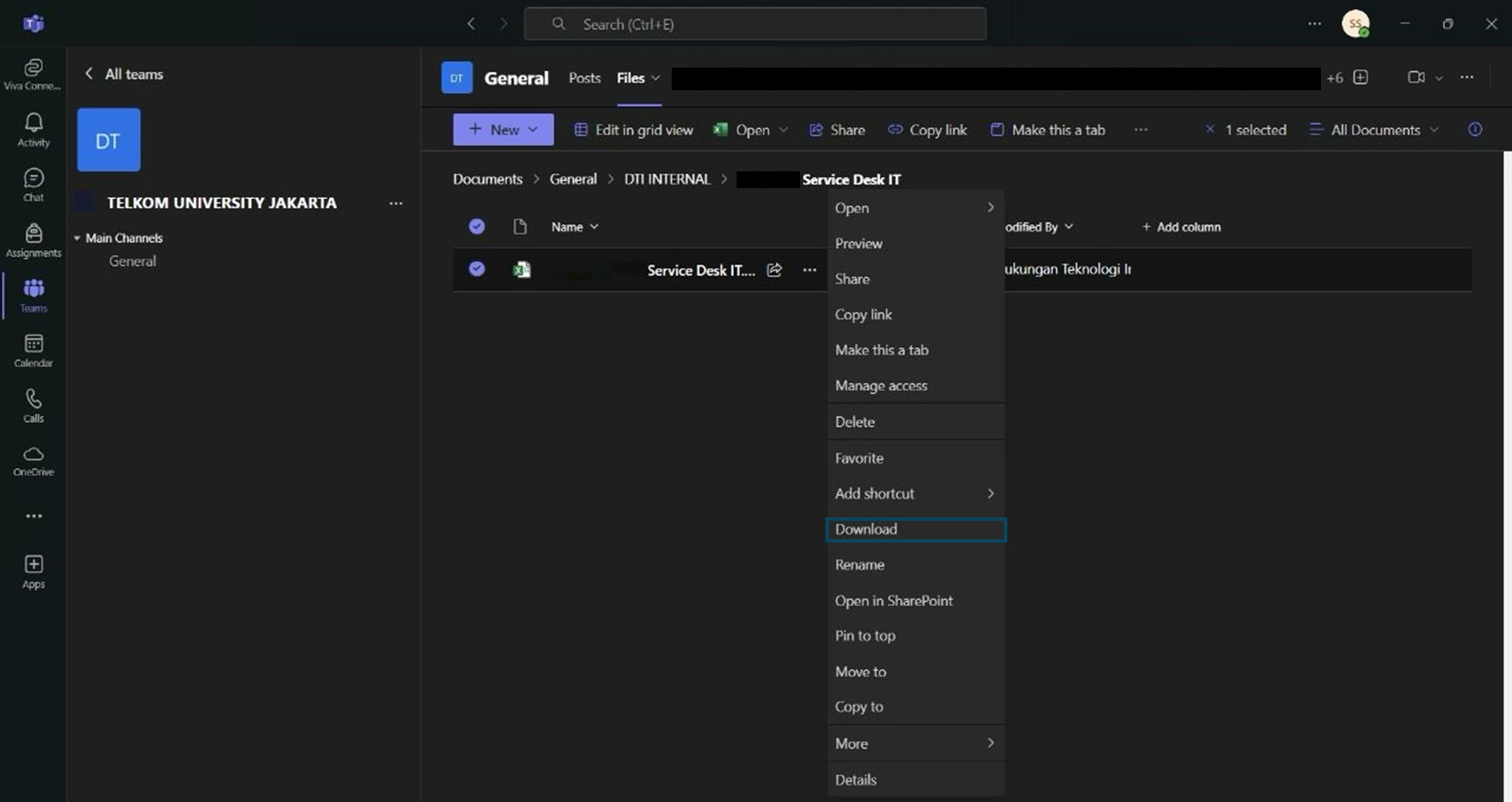Open team options ellipsis next to TELKOM UNIVERSITY JAKARTA
Image resolution: width=1512 pixels, height=802 pixels.
pyautogui.click(x=395, y=204)
